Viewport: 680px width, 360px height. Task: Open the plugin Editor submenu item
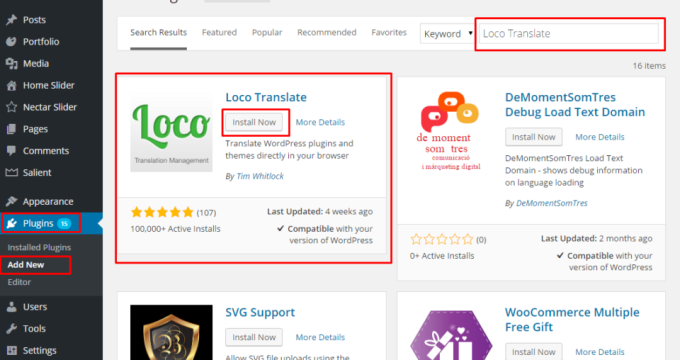pos(19,282)
